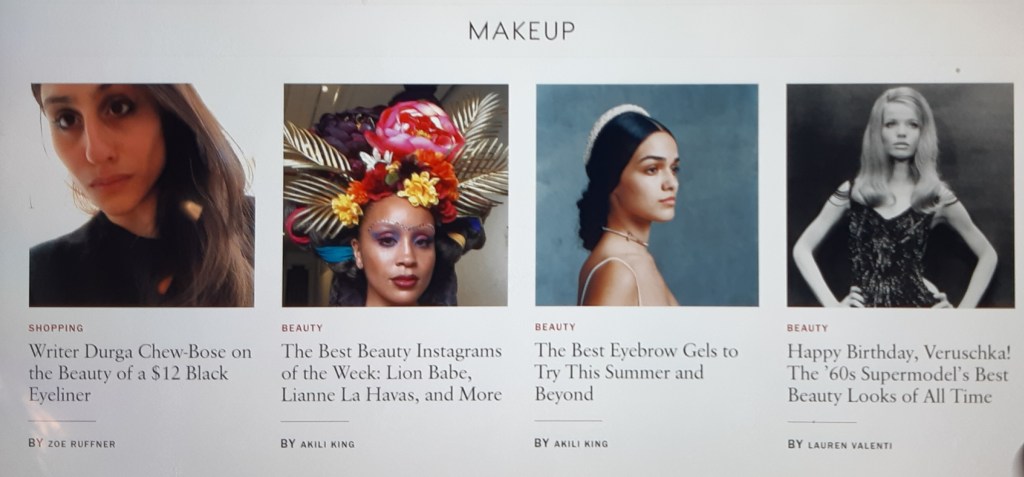Open 'Happy Birthday, Veruschka!' headline
The height and width of the screenshot is (477, 1024).
click(899, 374)
